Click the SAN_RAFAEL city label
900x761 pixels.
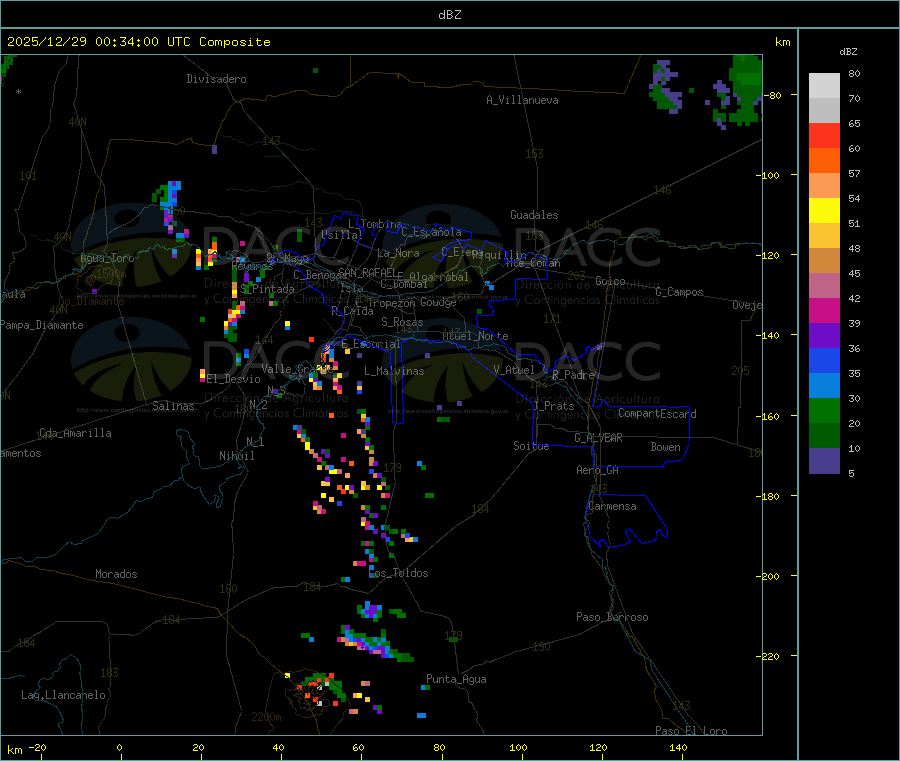367,272
